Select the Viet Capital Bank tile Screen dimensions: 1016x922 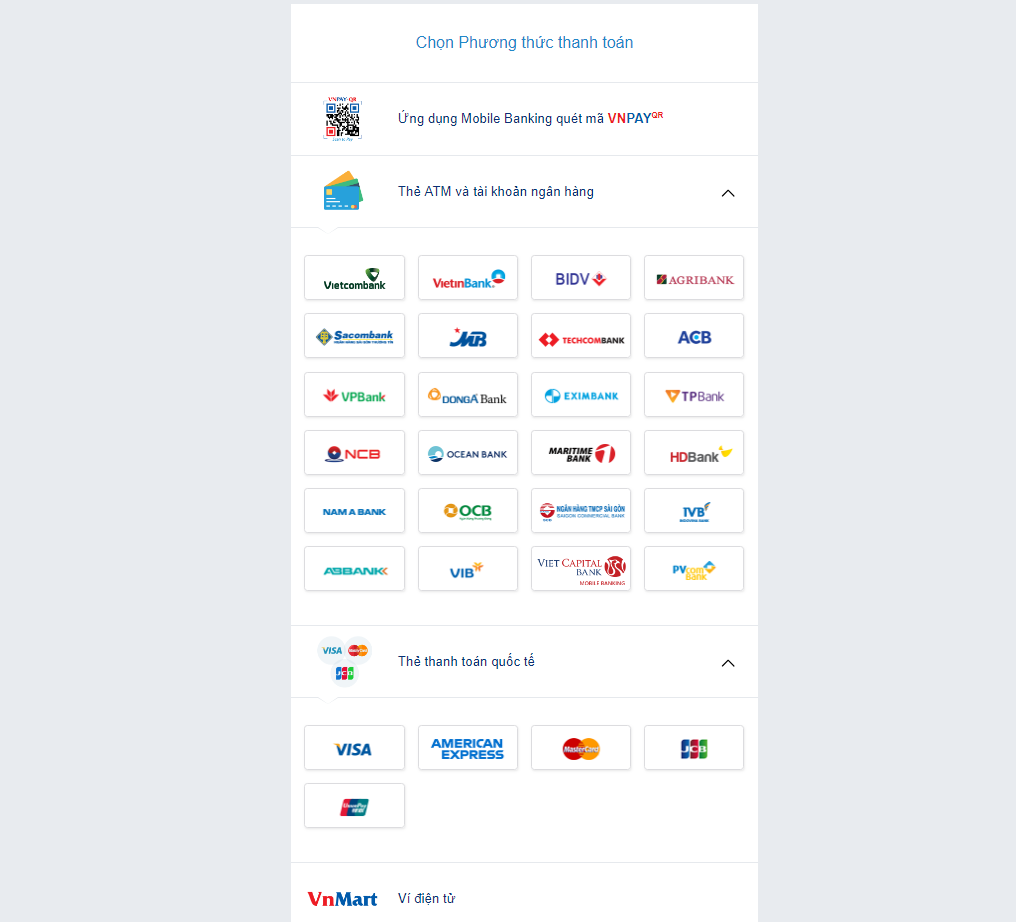click(x=581, y=569)
